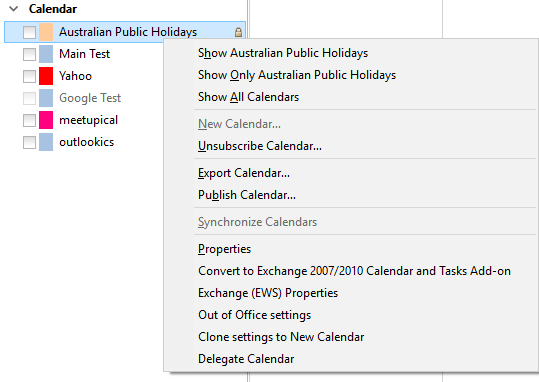Viewport: 539px width, 382px height.
Task: Open Properties from the context menu
Action: click(x=224, y=249)
